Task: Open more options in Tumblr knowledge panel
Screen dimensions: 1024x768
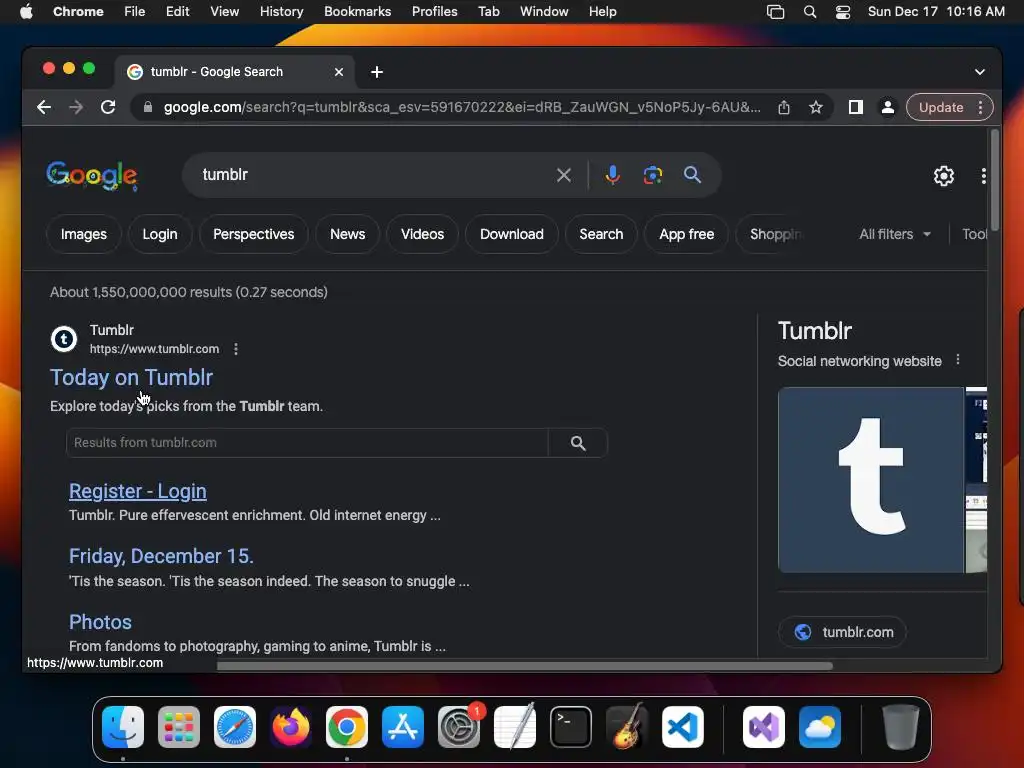Action: click(958, 360)
